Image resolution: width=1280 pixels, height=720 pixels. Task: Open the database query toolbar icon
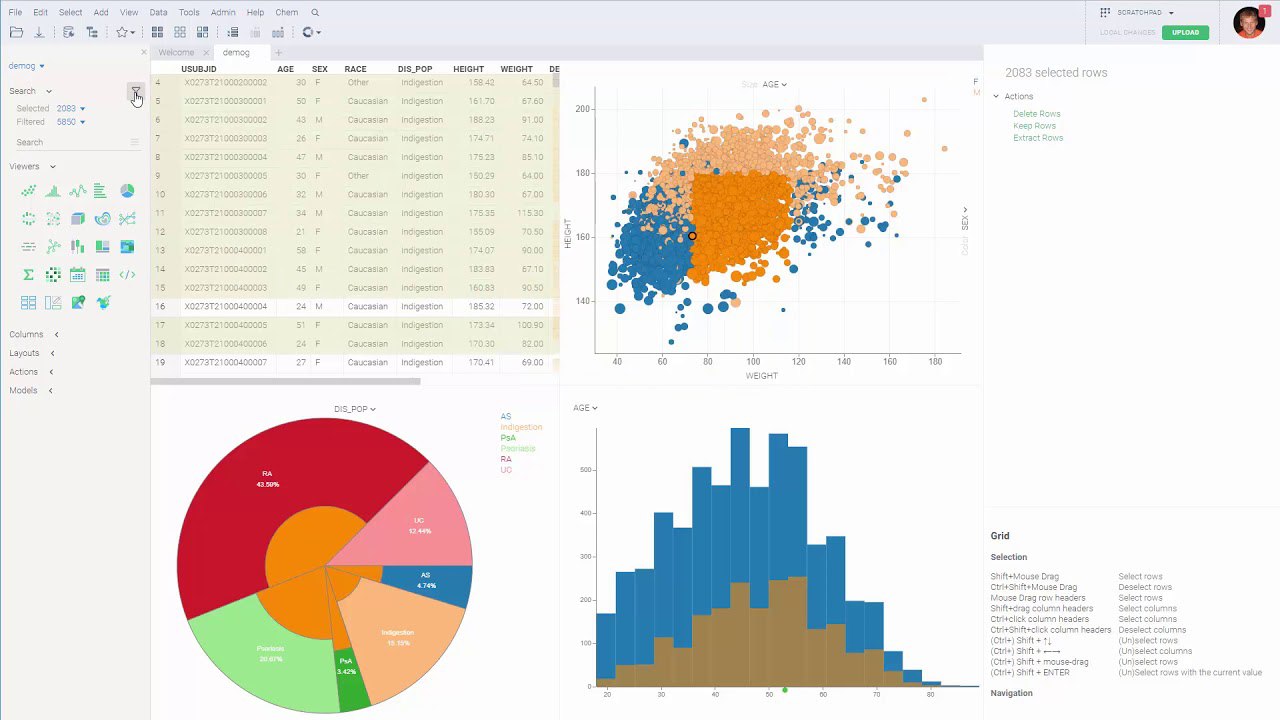pos(69,32)
